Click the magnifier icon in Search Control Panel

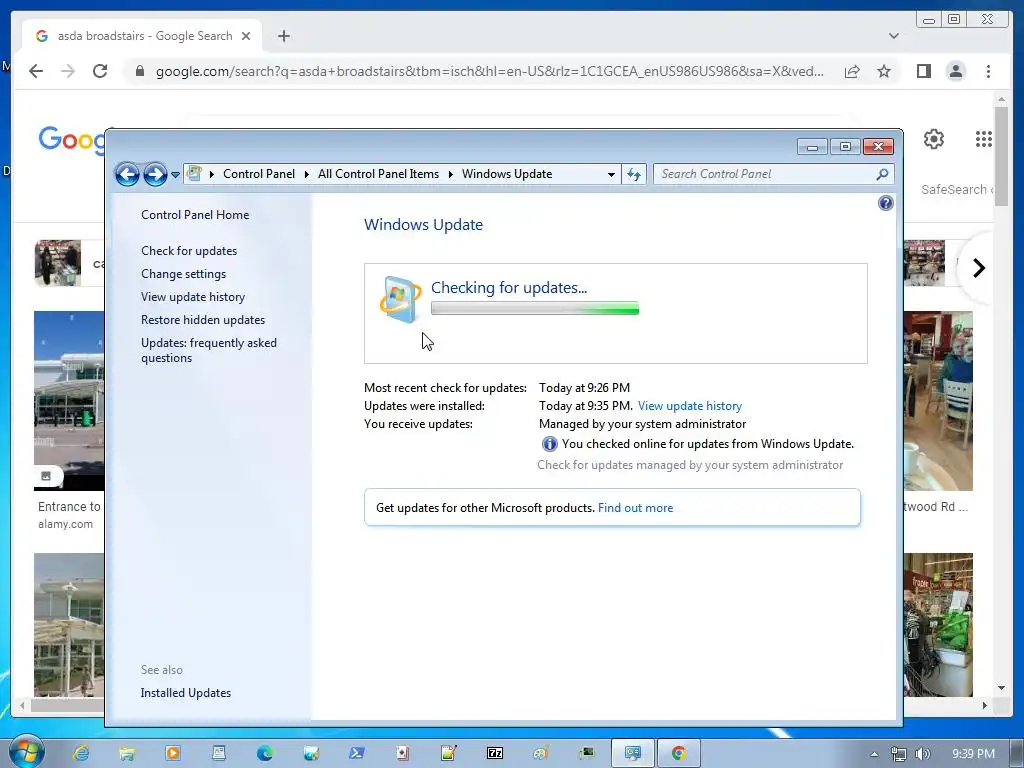[x=882, y=174]
